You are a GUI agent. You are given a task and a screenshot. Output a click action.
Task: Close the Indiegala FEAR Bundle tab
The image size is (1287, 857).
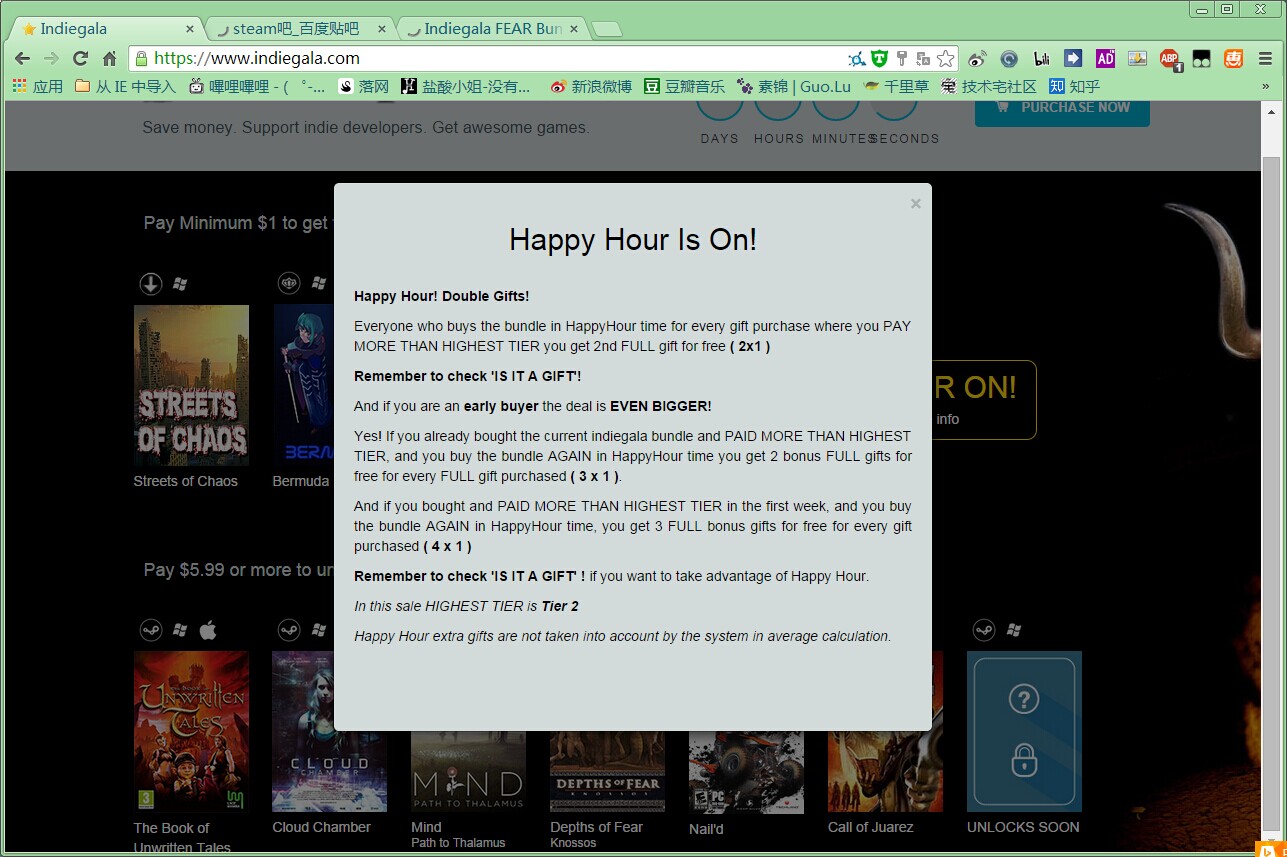574,29
